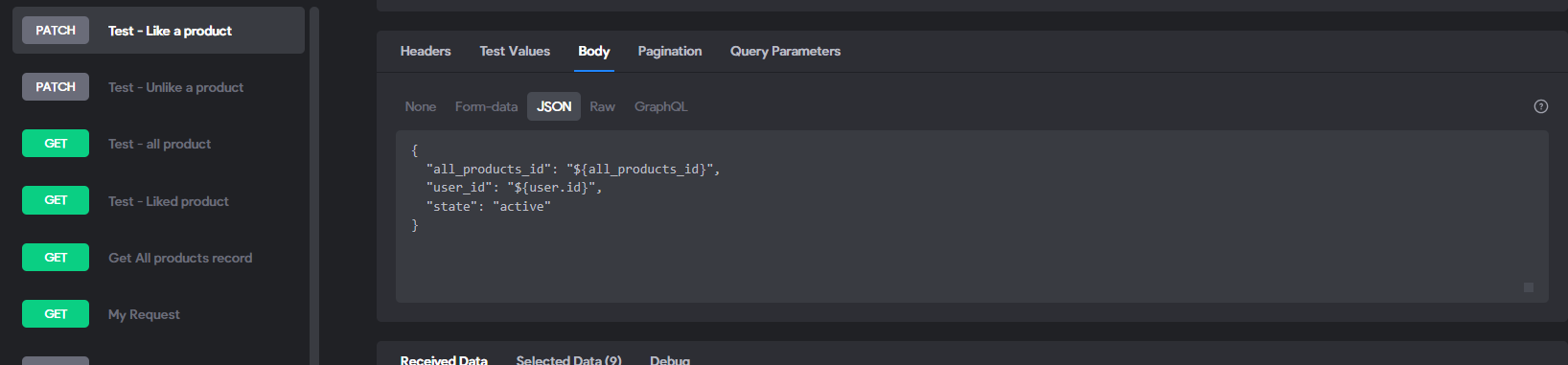Viewport: 1568px width, 365px height.
Task: Open the Selected Data (9) tab
Action: [x=568, y=360]
